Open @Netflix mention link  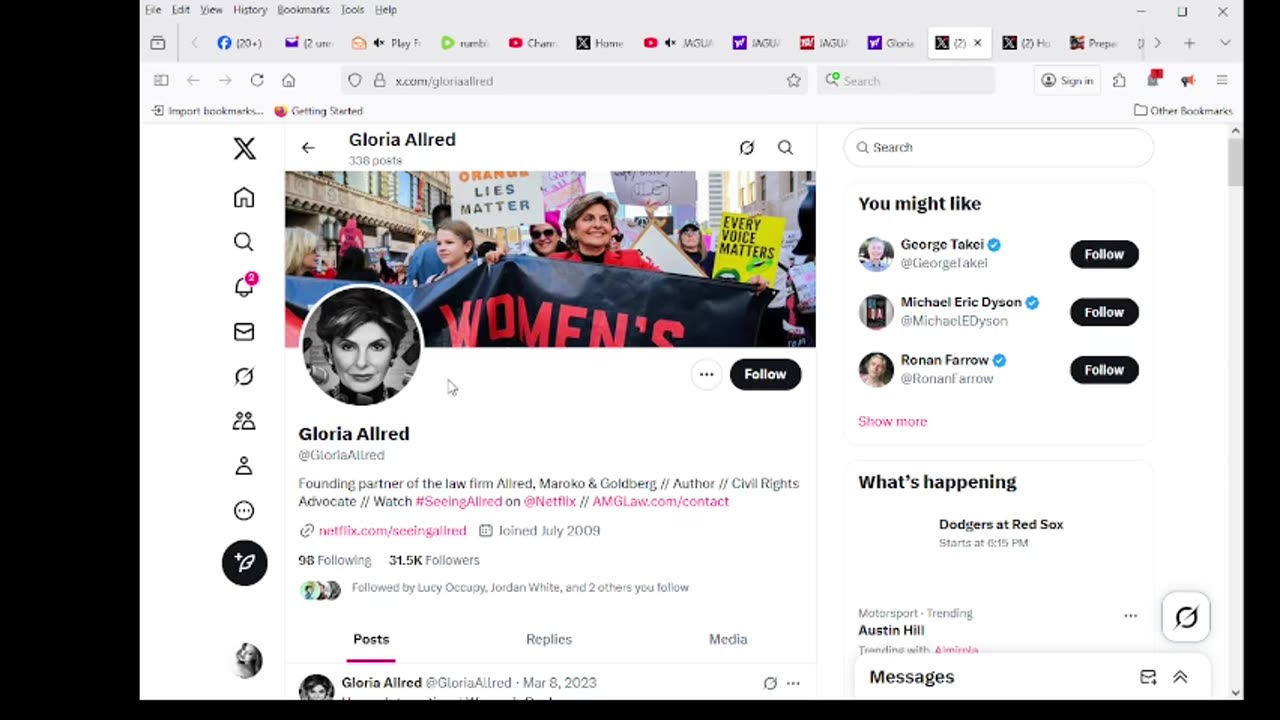[x=549, y=501]
